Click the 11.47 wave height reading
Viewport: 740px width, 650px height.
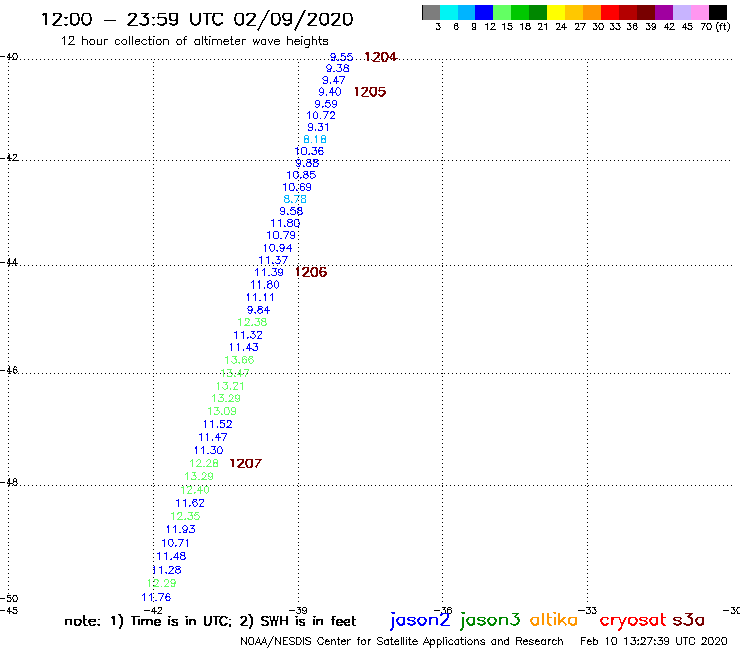pyautogui.click(x=213, y=438)
